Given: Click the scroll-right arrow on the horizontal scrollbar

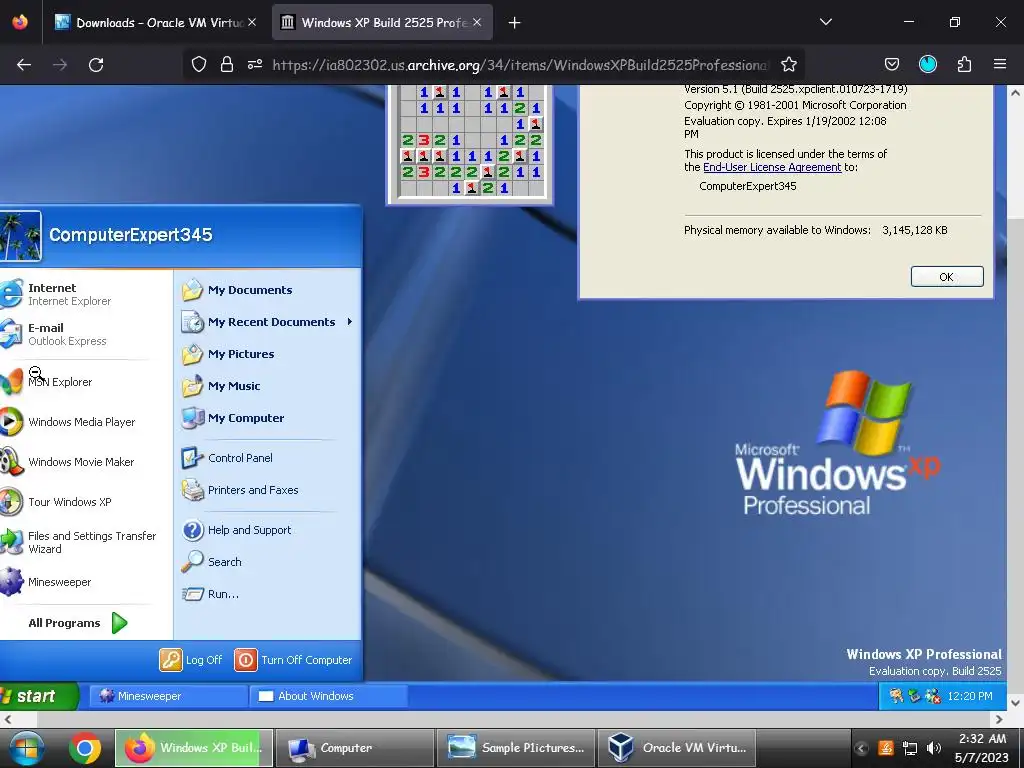Looking at the screenshot, I should 999,720.
